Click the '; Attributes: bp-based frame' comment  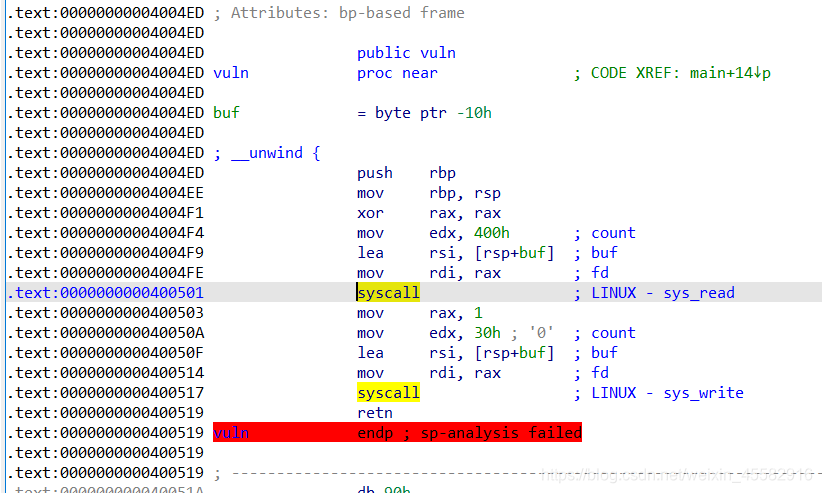(x=339, y=13)
